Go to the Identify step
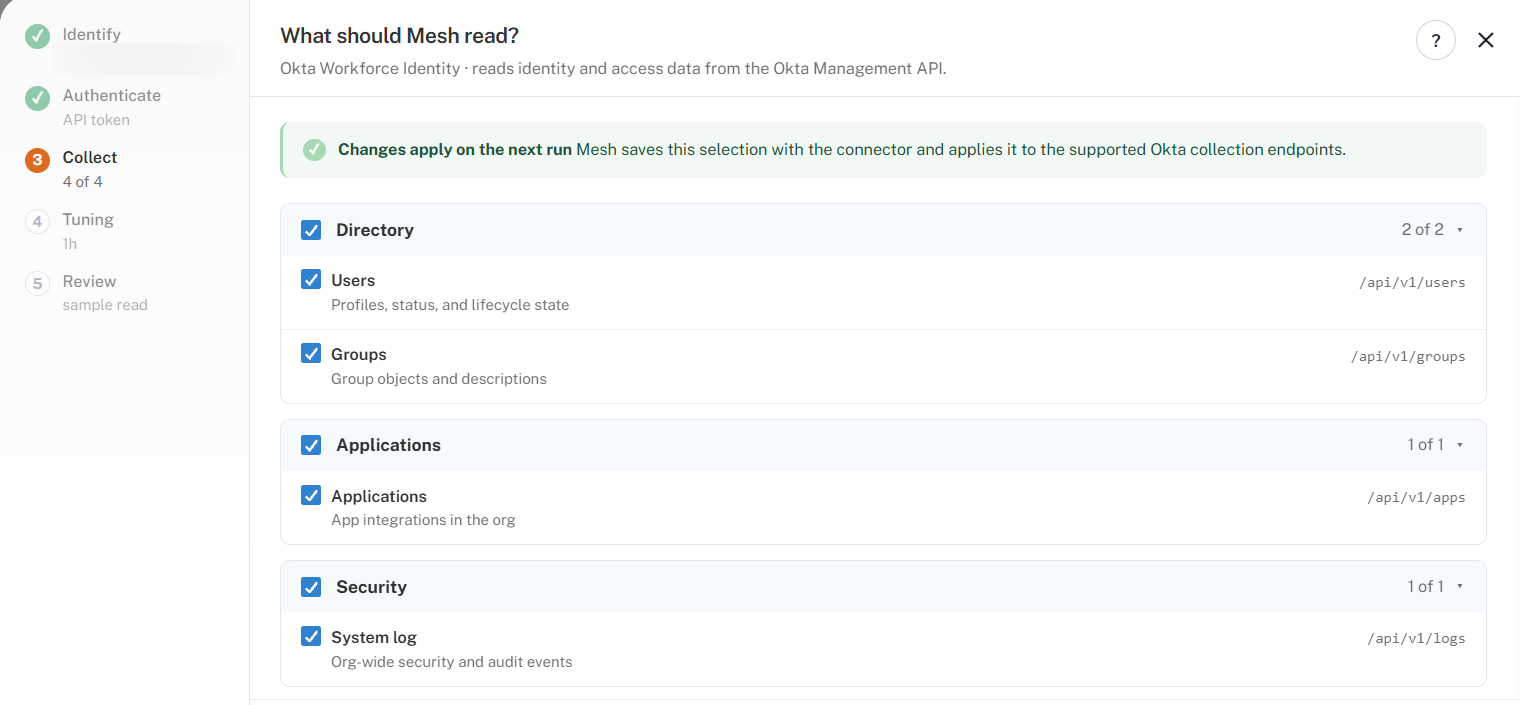This screenshot has height=705, width=1520. click(x=92, y=34)
